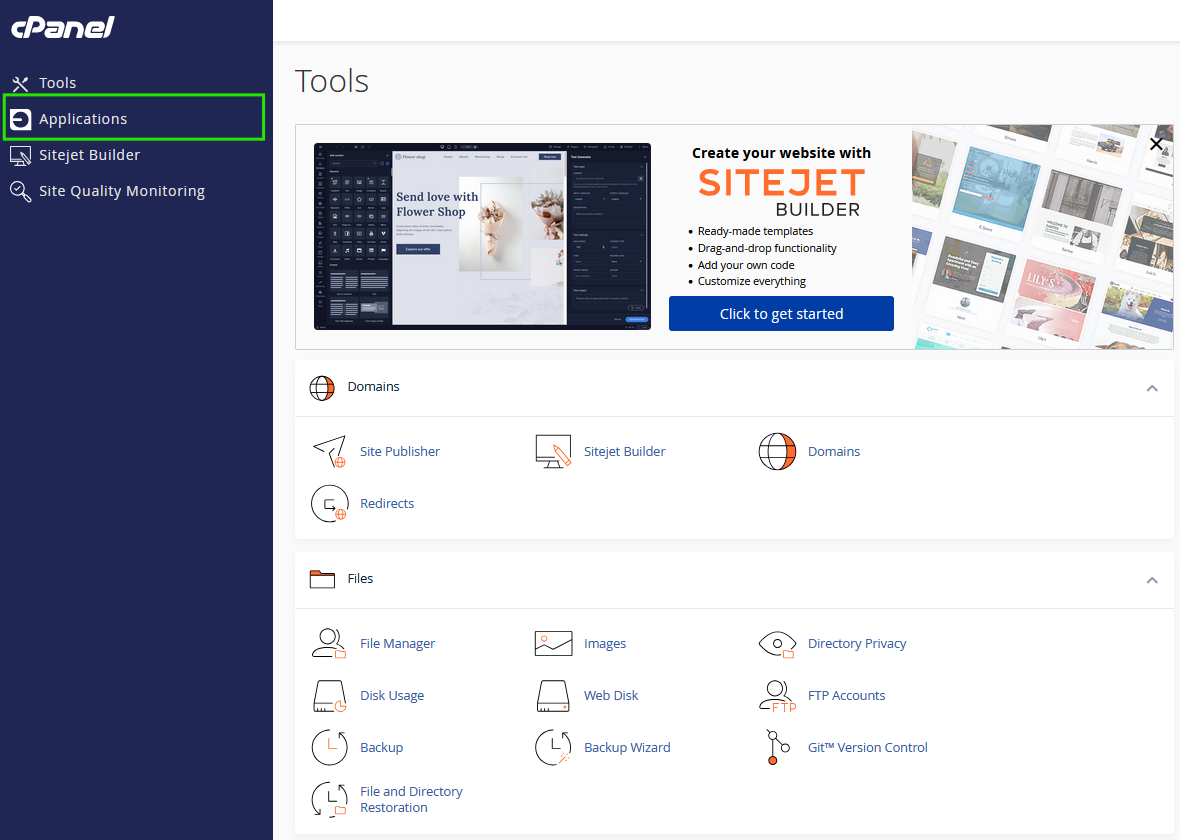The width and height of the screenshot is (1180, 840).
Task: Click the Backup Wizard icon
Action: (553, 747)
